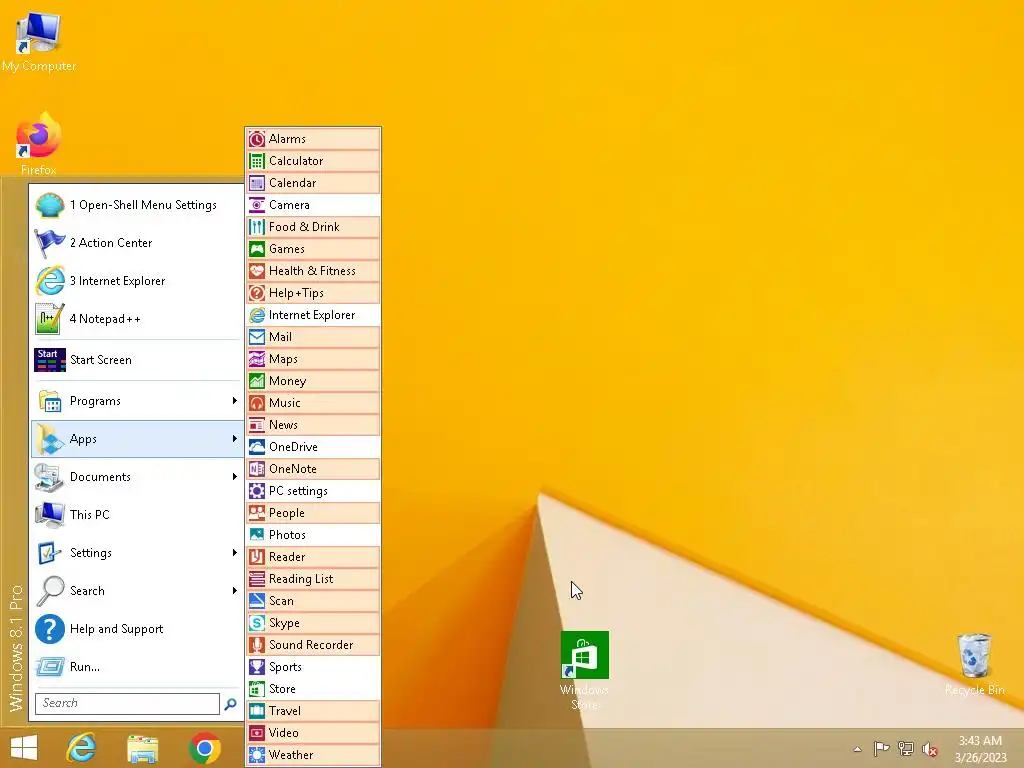Open the Sports app
This screenshot has width=1024, height=768.
click(313, 666)
